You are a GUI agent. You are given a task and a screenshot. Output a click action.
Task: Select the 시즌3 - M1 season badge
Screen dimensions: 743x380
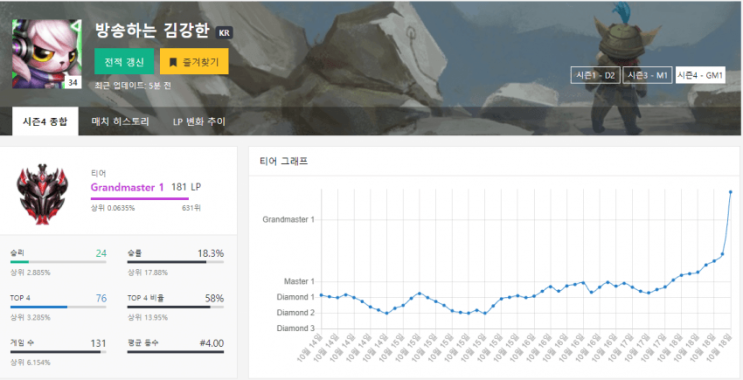[x=647, y=75]
